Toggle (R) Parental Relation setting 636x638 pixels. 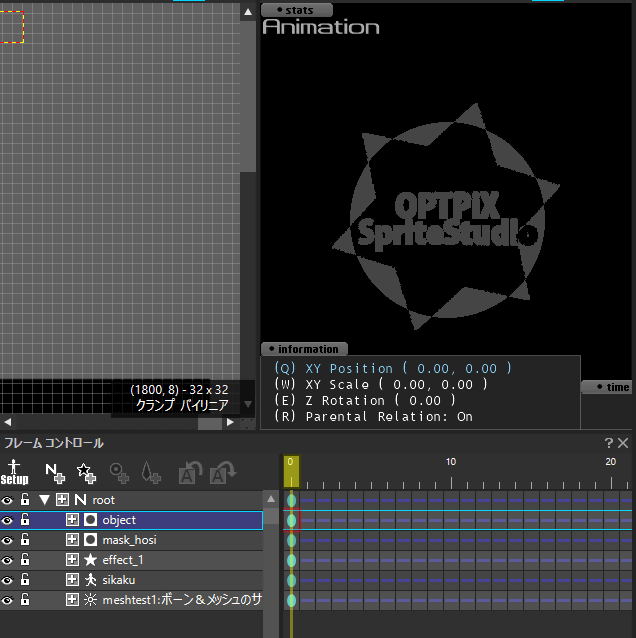[x=373, y=417]
